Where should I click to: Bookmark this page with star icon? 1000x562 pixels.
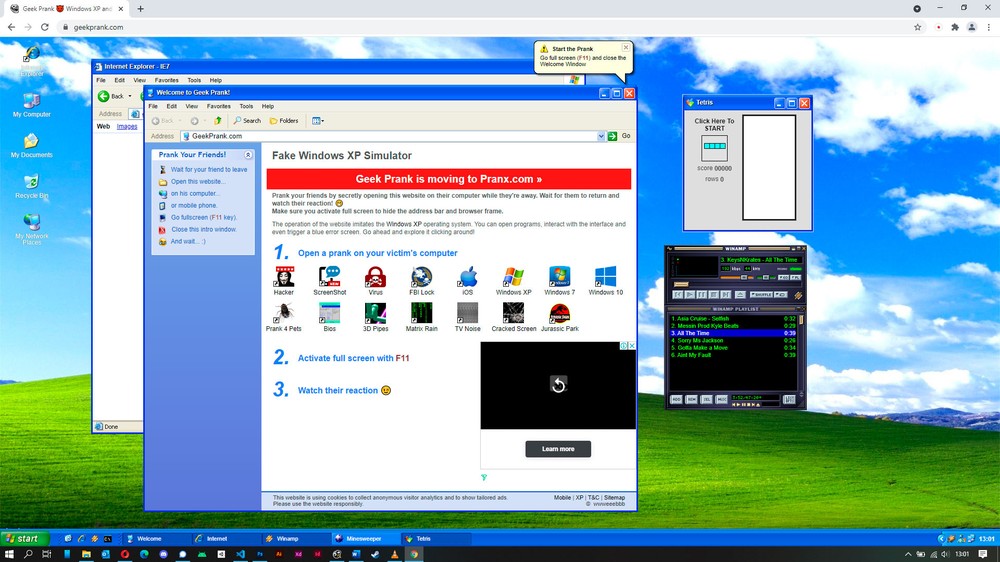[918, 27]
